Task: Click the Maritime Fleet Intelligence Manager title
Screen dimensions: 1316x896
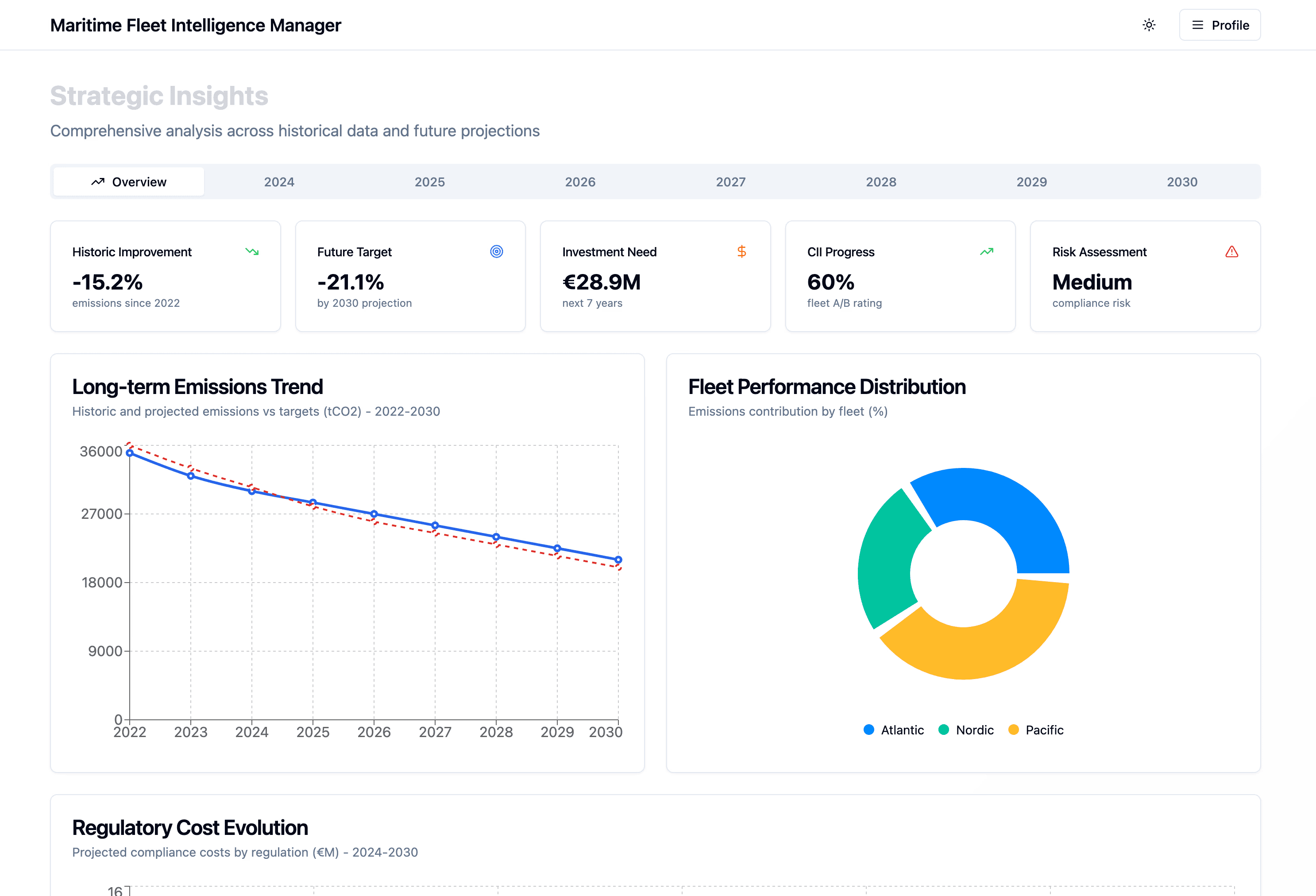Action: (x=195, y=25)
